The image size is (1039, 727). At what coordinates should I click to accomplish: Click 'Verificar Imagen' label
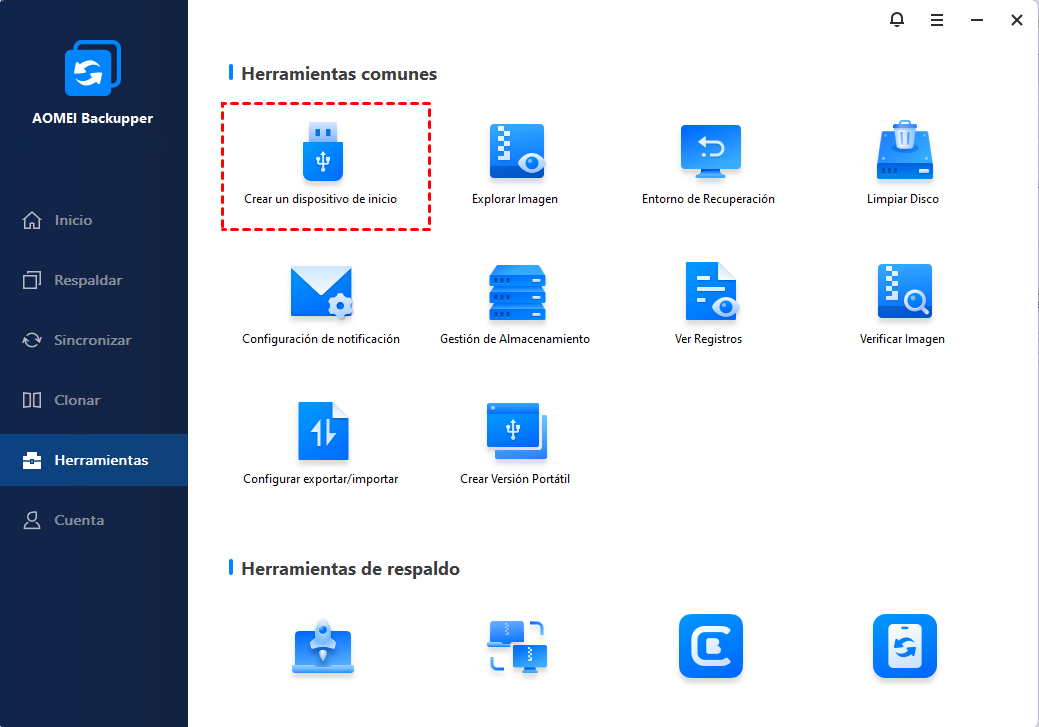coord(902,339)
